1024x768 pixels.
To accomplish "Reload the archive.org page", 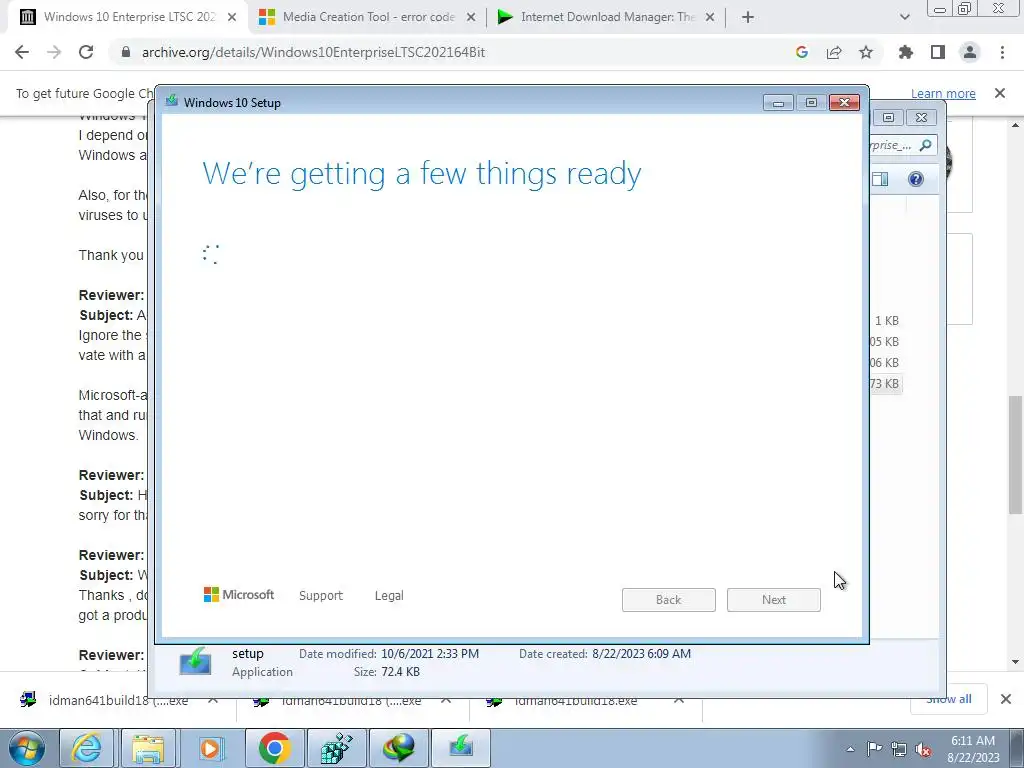I will [x=86, y=52].
